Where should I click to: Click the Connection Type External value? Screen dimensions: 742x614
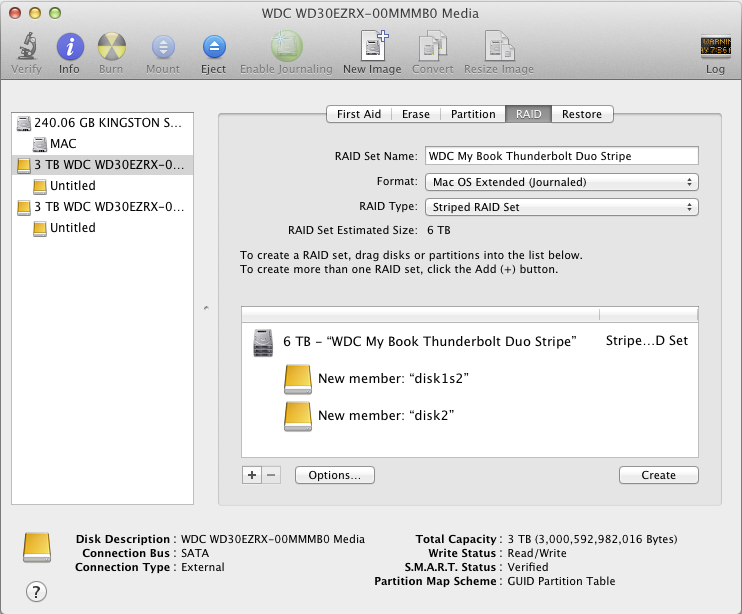pyautogui.click(x=203, y=567)
